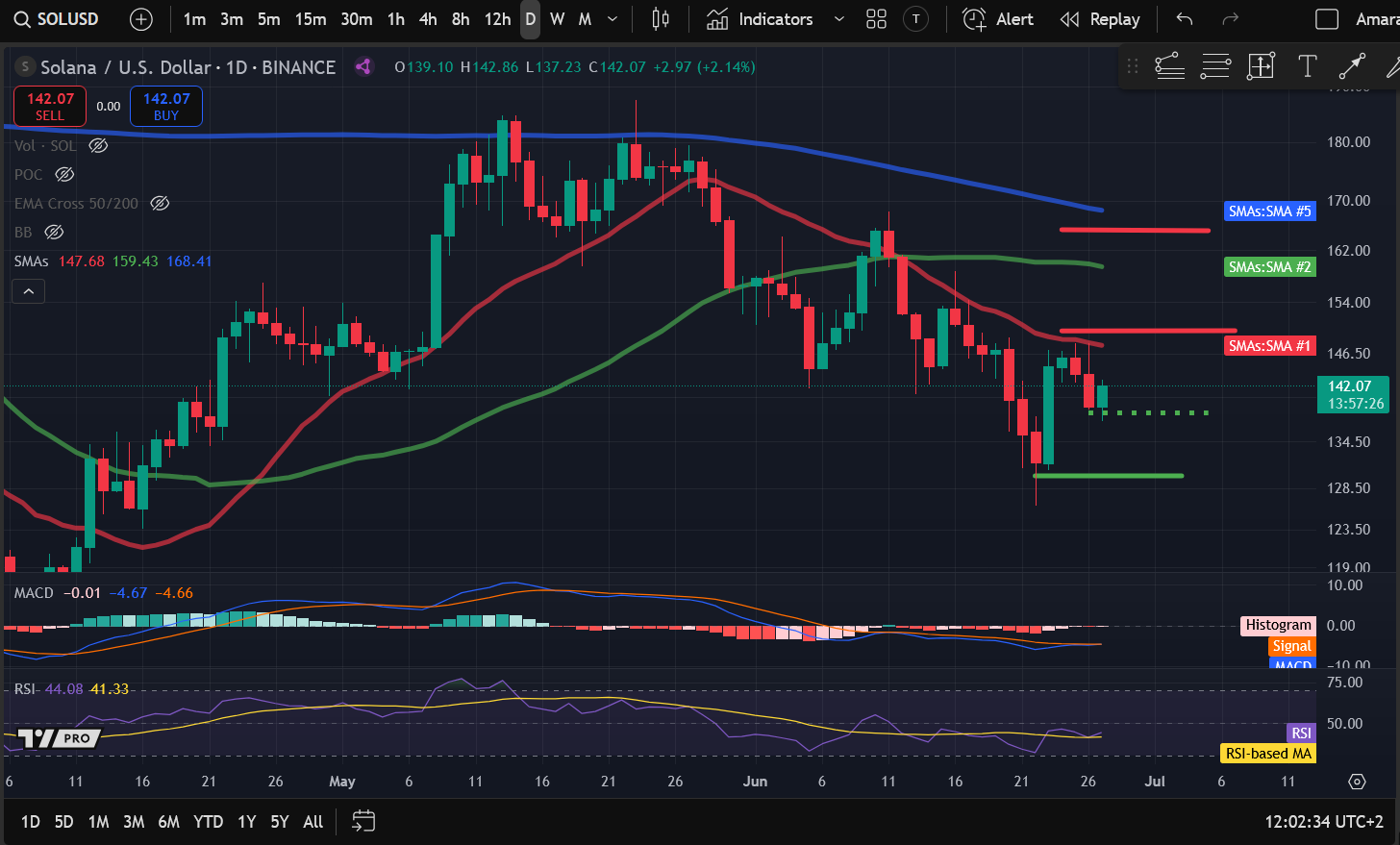
Task: Expand favorite indicators dropdown arrow
Action: (839, 19)
